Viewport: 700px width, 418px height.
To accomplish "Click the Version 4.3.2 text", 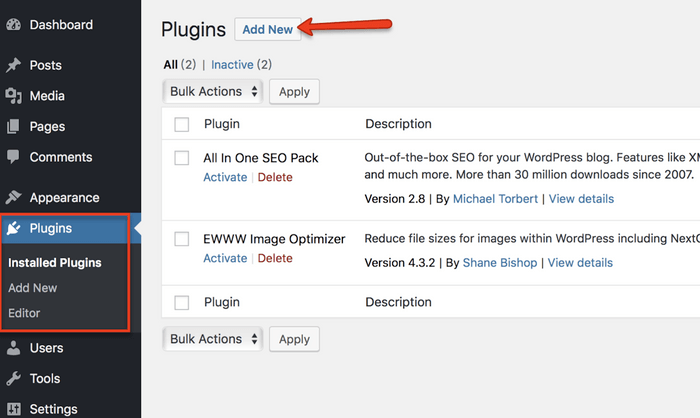I will pyautogui.click(x=400, y=263).
